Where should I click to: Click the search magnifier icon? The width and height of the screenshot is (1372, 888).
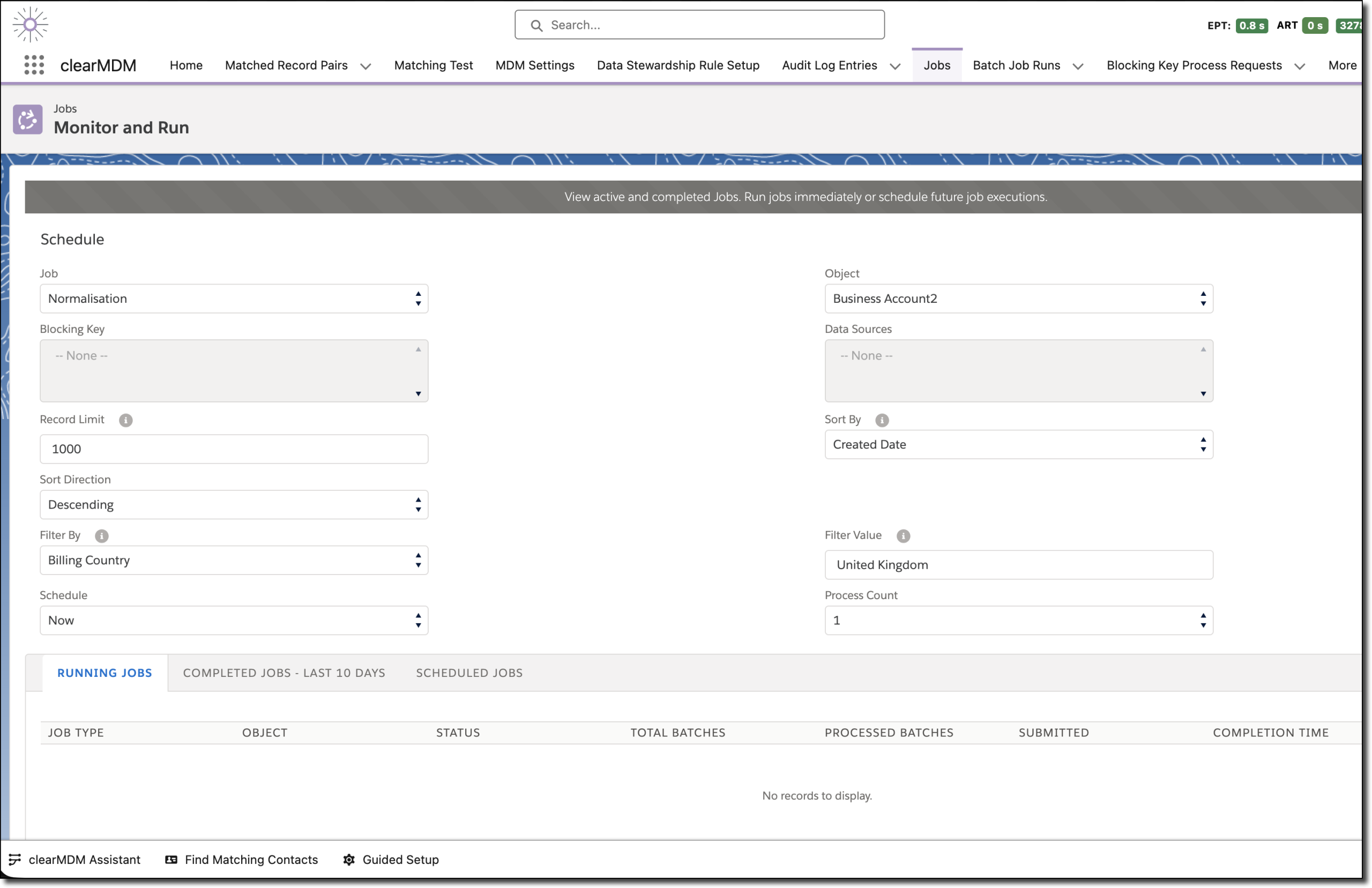tap(536, 25)
